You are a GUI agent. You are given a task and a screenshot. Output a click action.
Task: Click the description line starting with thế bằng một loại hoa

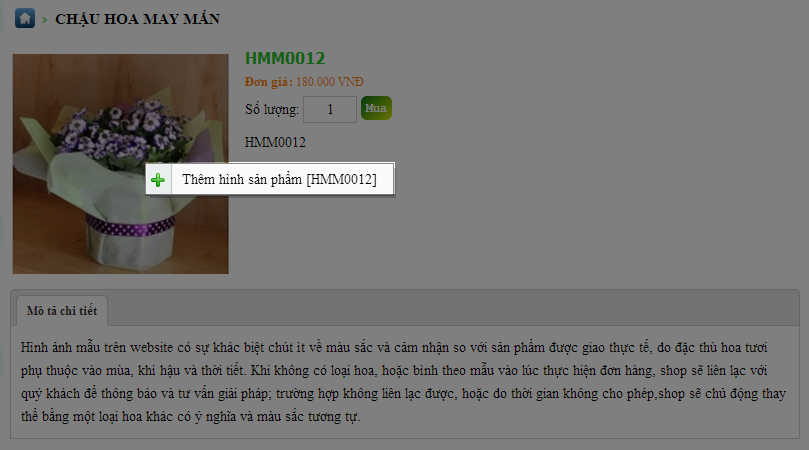click(190, 416)
